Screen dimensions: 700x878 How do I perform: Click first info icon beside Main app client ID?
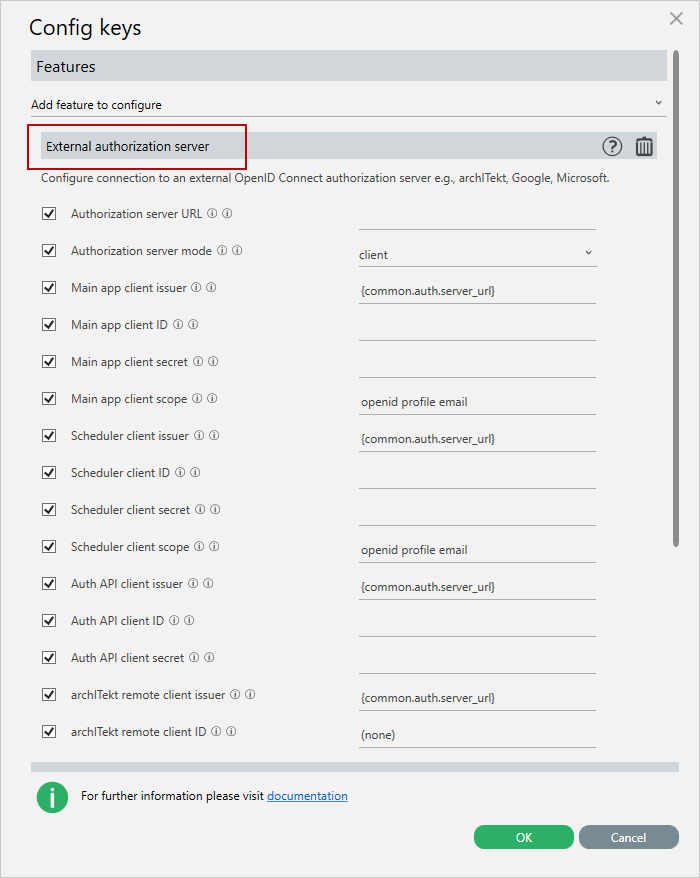(x=178, y=324)
